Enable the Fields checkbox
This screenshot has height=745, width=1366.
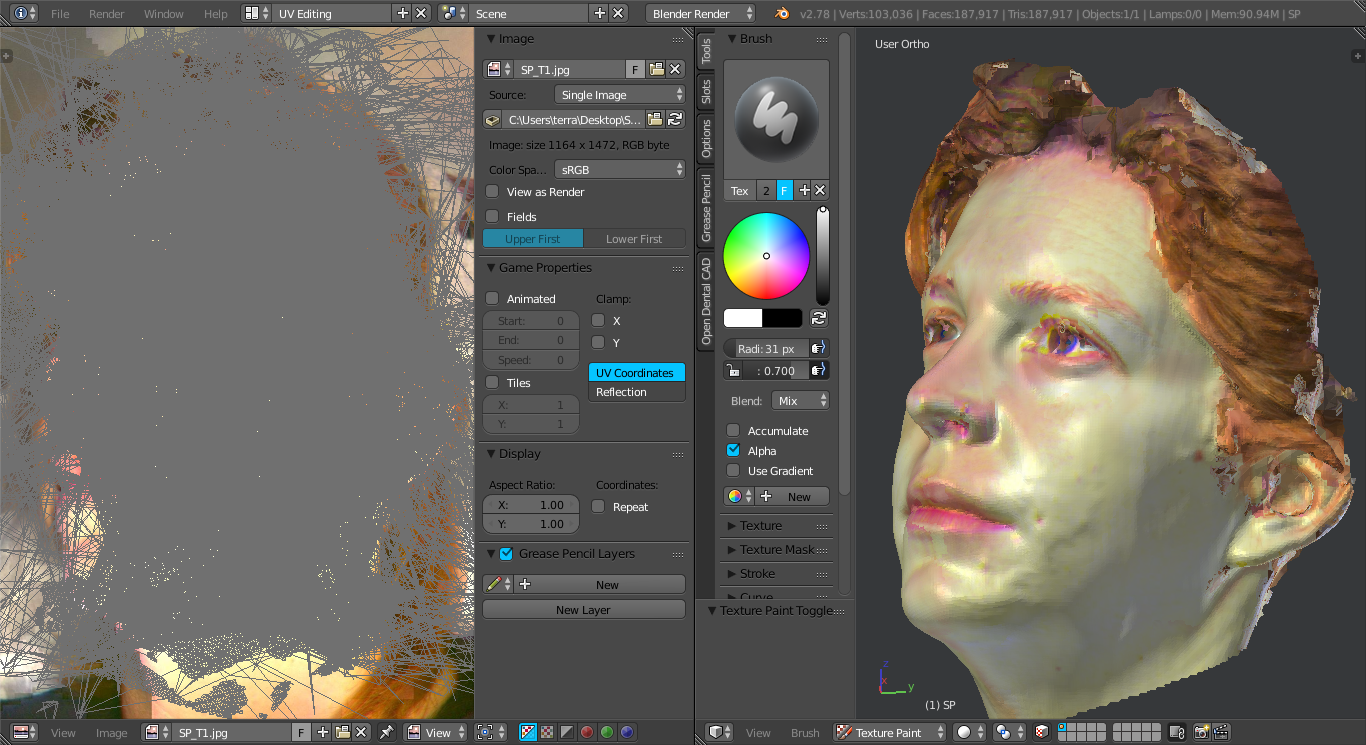click(x=492, y=216)
